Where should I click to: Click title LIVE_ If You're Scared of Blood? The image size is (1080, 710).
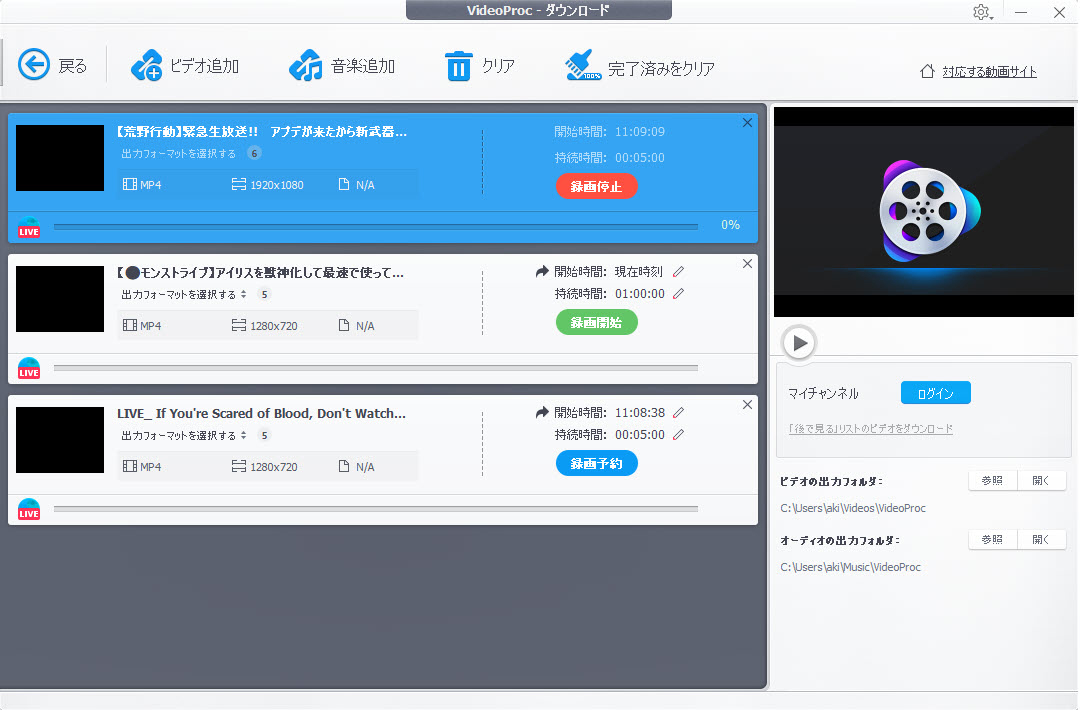click(261, 413)
